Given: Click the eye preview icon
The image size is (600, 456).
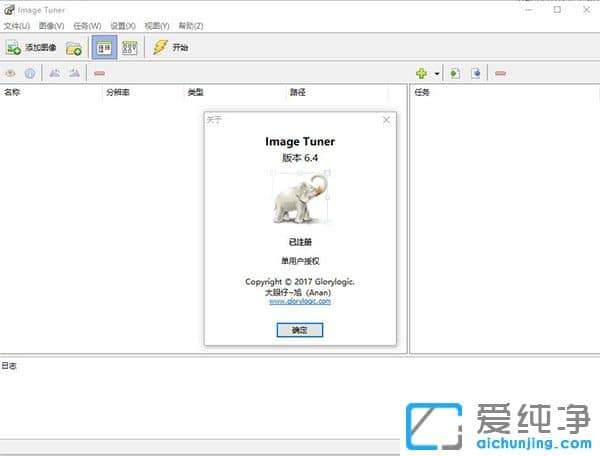Looking at the screenshot, I should pyautogui.click(x=10, y=73).
